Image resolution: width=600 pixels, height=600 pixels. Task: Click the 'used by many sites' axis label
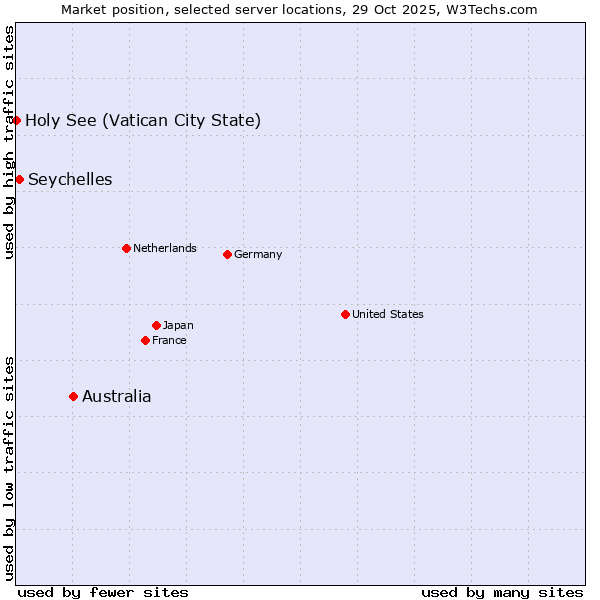[502, 592]
